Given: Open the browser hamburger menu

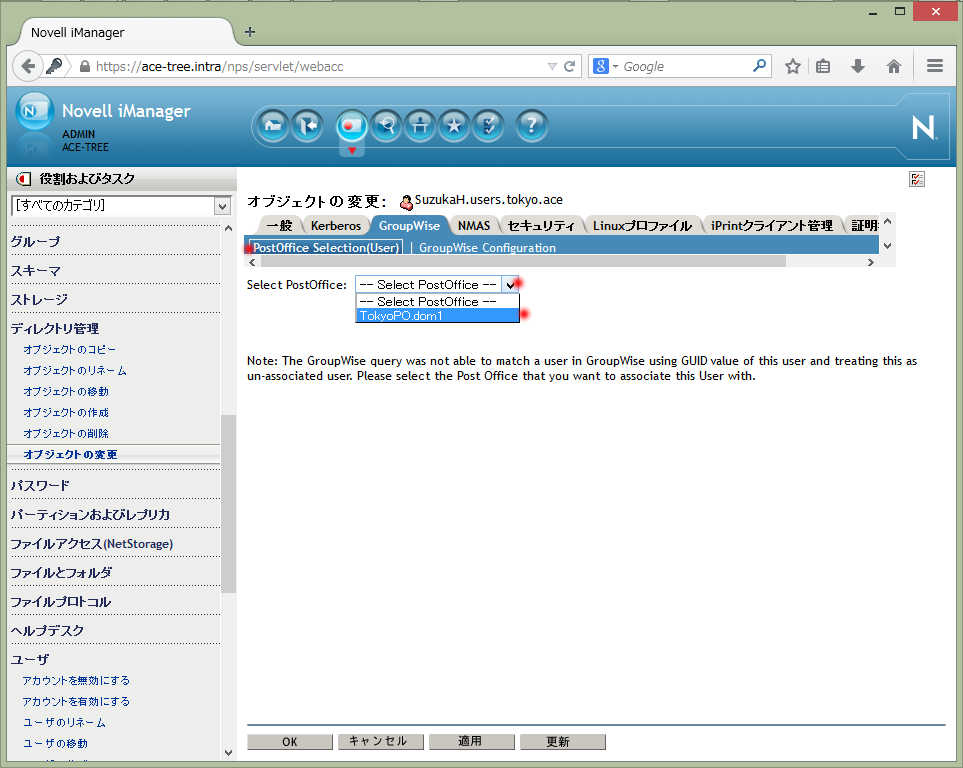Looking at the screenshot, I should (935, 66).
